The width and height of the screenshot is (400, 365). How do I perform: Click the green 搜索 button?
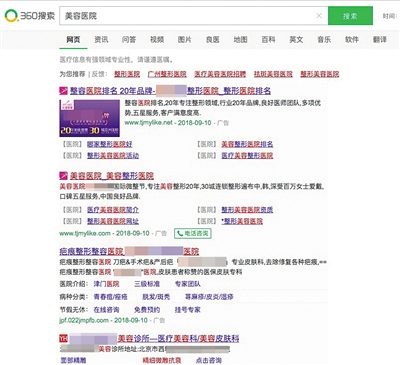(350, 16)
